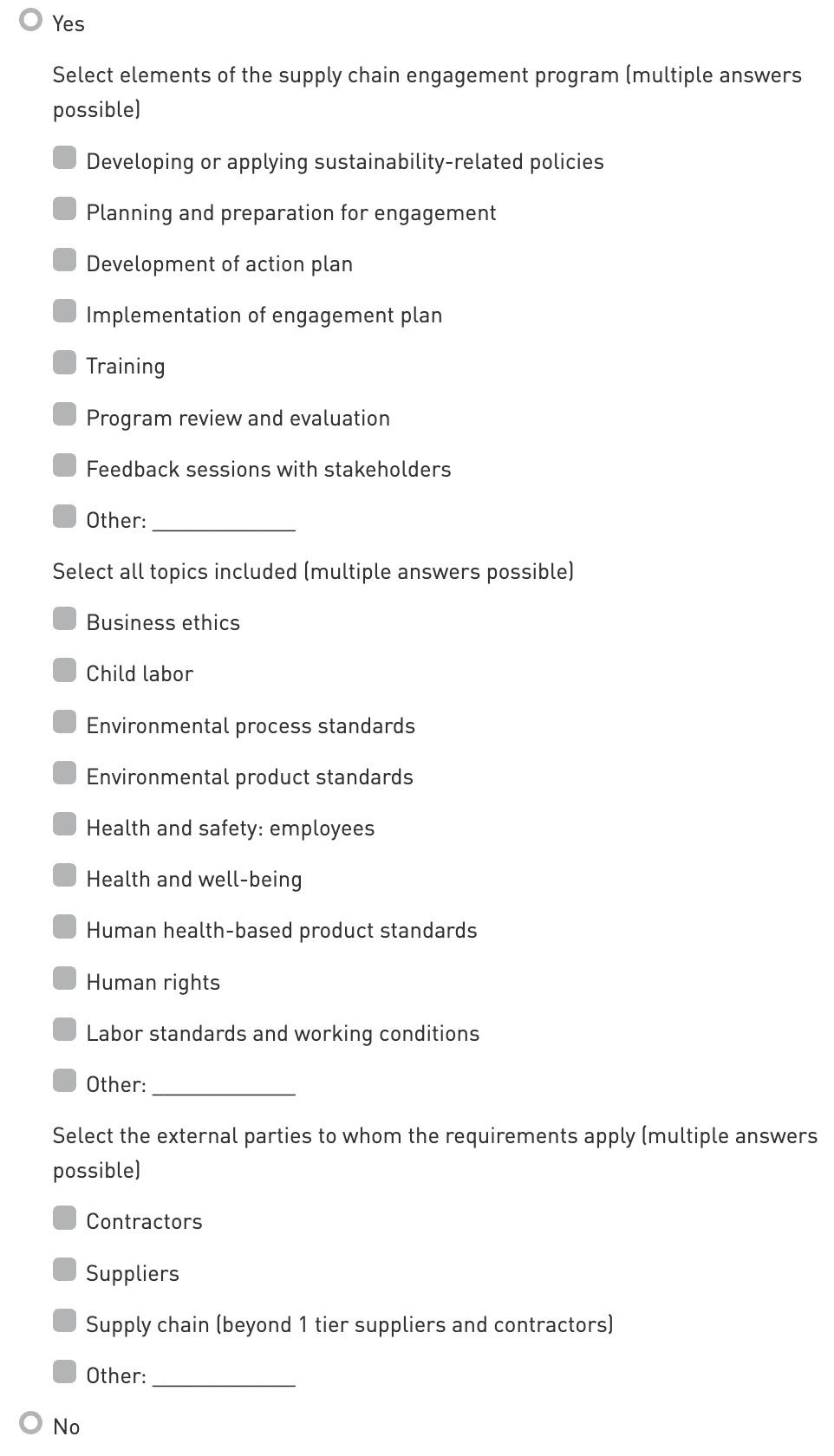The width and height of the screenshot is (834, 1456).
Task: Tick Planning and preparation for engagement
Action: [x=65, y=210]
